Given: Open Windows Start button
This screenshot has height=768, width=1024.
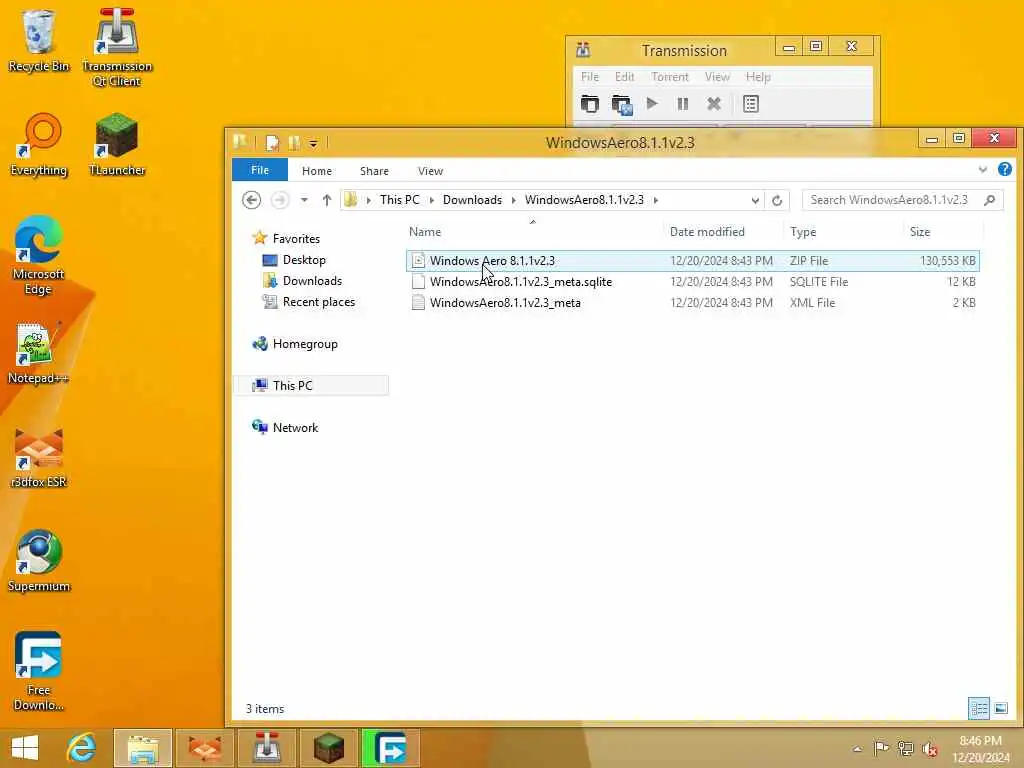Looking at the screenshot, I should [25, 748].
